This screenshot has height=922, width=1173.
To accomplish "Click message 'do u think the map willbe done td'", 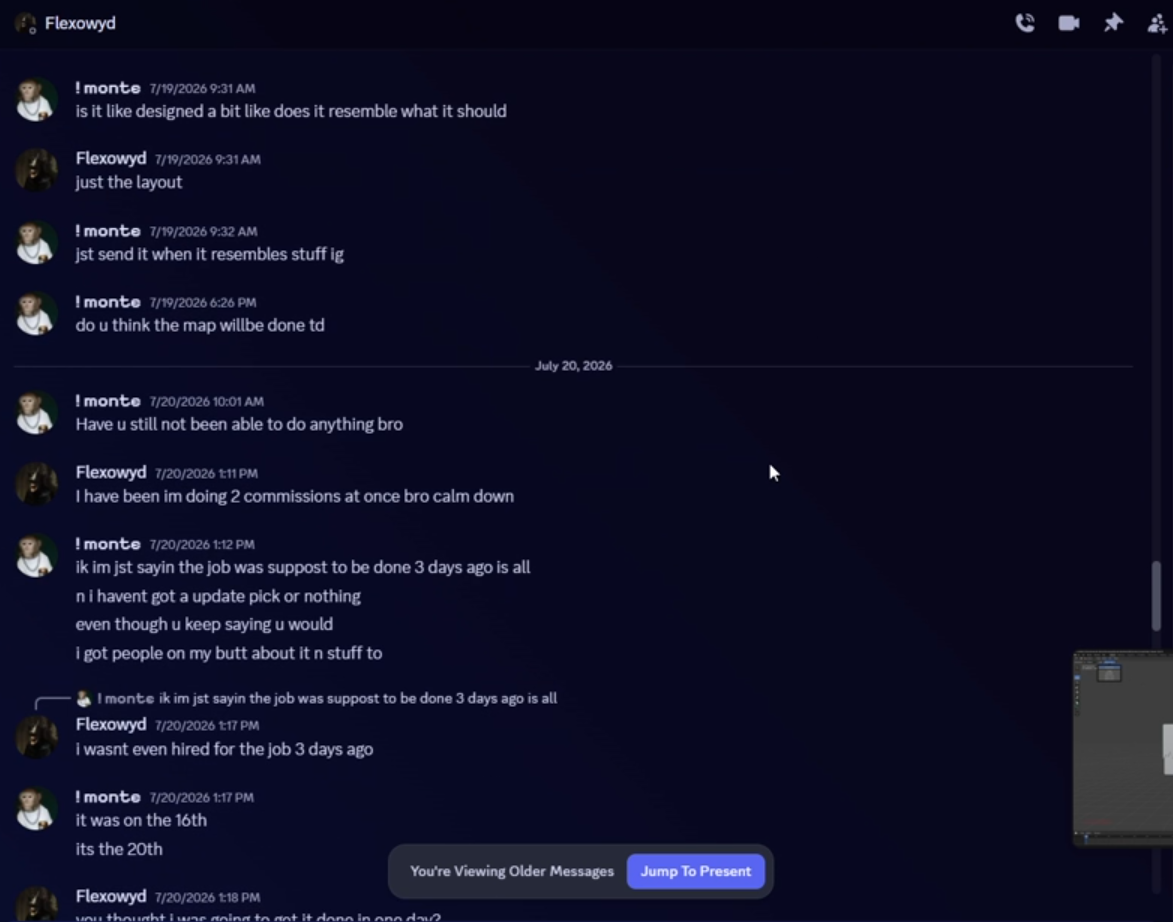I will (200, 326).
